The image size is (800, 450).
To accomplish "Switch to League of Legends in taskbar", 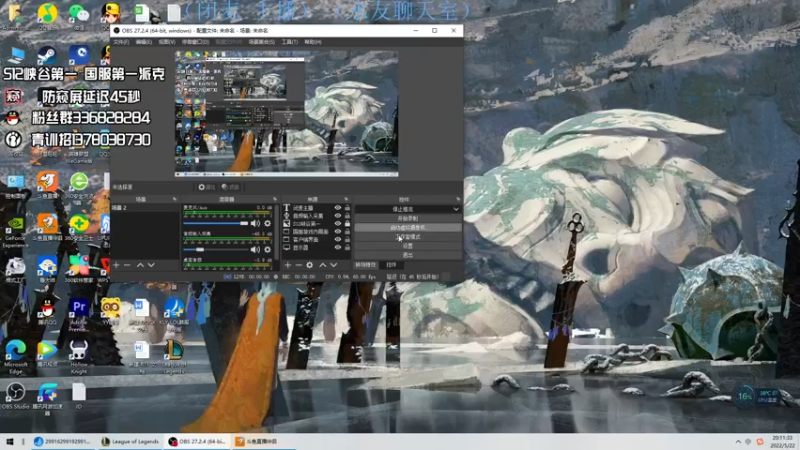I will coord(131,442).
